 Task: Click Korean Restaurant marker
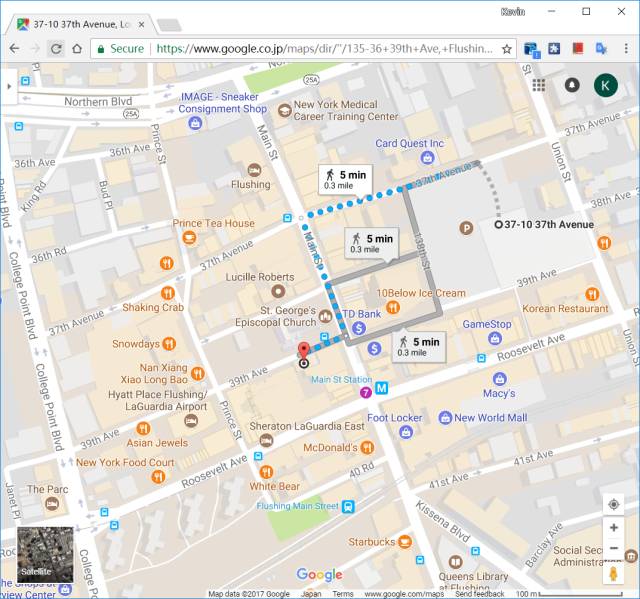[x=592, y=294]
